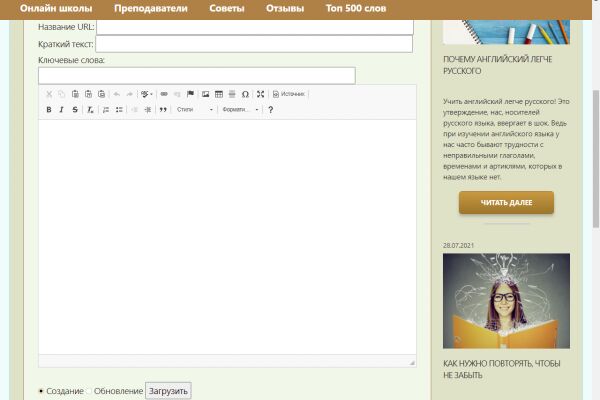The height and width of the screenshot is (400, 600).
Task: Click the Название URL input field
Action: [x=255, y=27]
